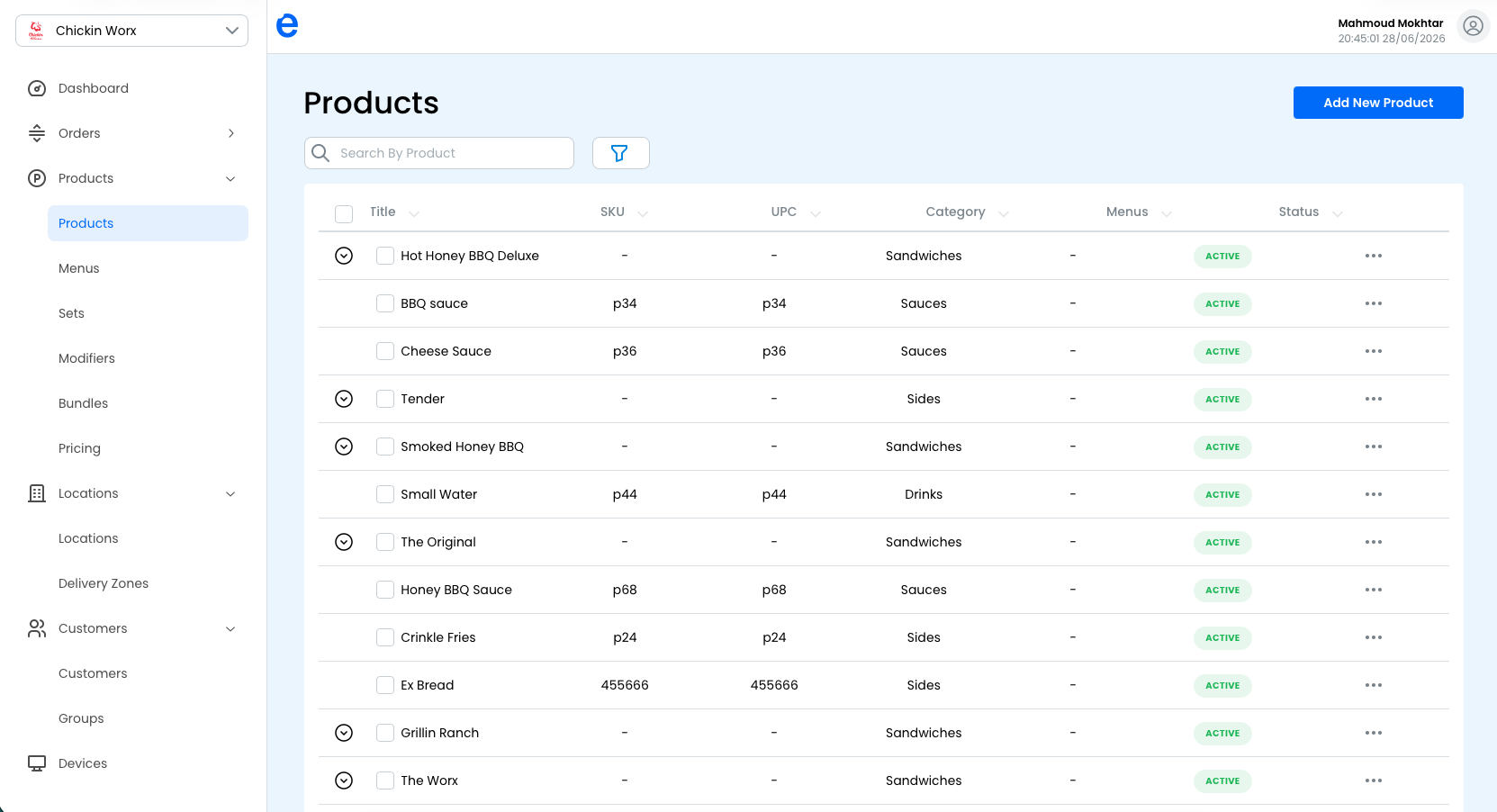Click Add New Product button
This screenshot has height=812, width=1497.
1378,103
